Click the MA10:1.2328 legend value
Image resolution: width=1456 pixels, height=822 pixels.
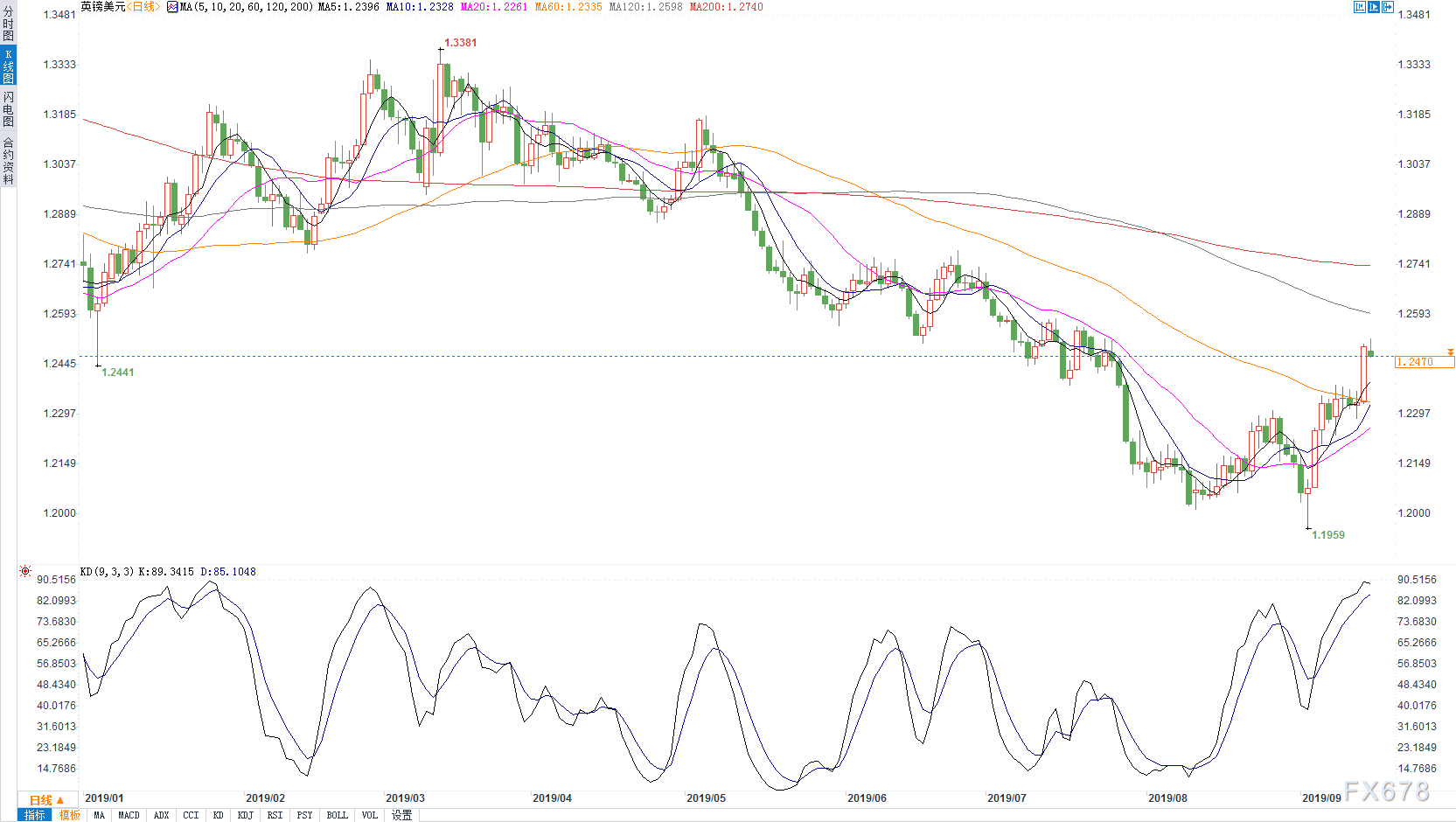click(x=420, y=7)
